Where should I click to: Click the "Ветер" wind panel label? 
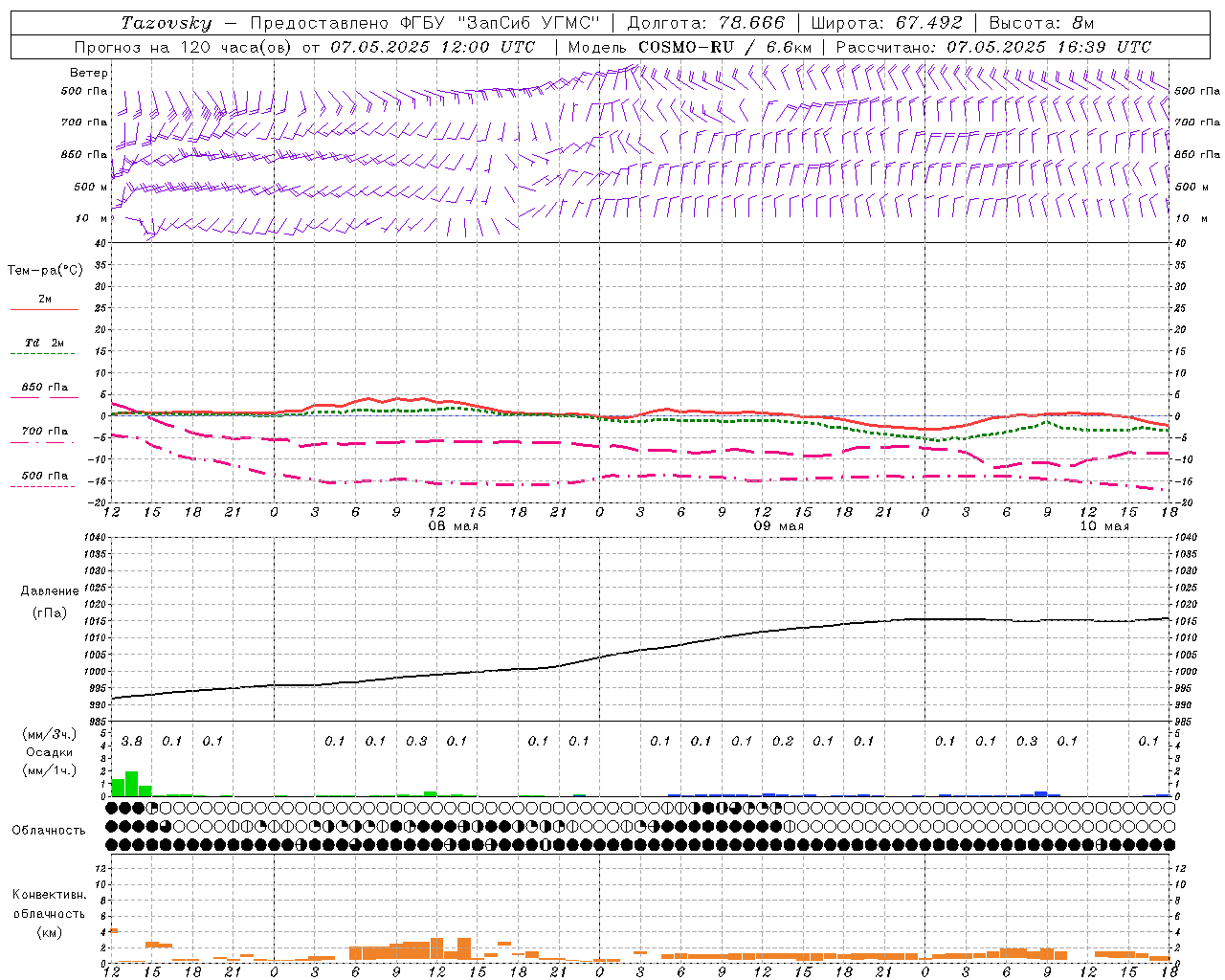88,73
